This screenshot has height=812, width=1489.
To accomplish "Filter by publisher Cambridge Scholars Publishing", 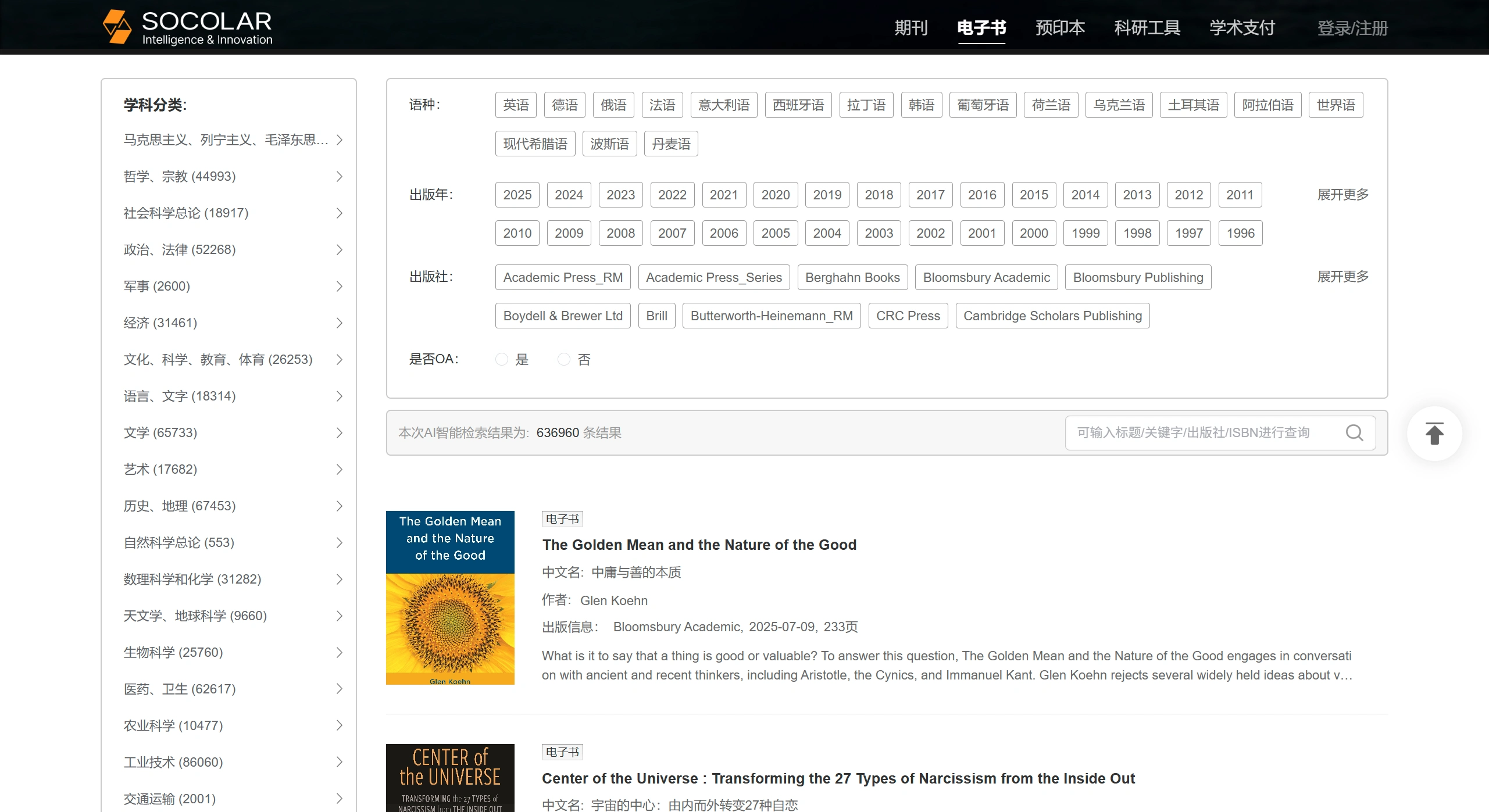I will click(1052, 316).
